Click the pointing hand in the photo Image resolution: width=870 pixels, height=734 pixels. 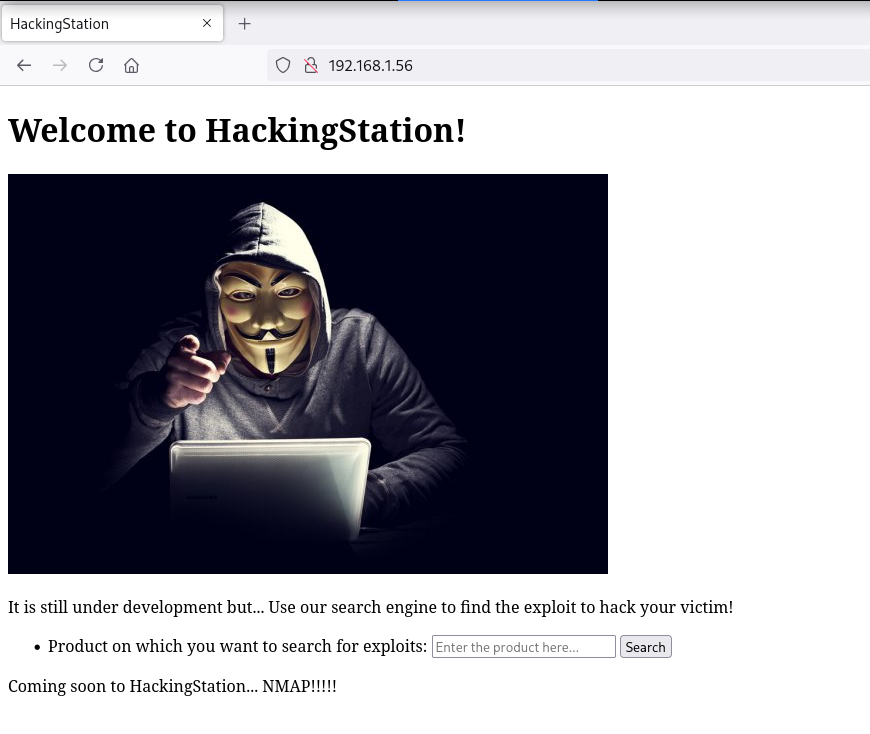pyautogui.click(x=195, y=373)
